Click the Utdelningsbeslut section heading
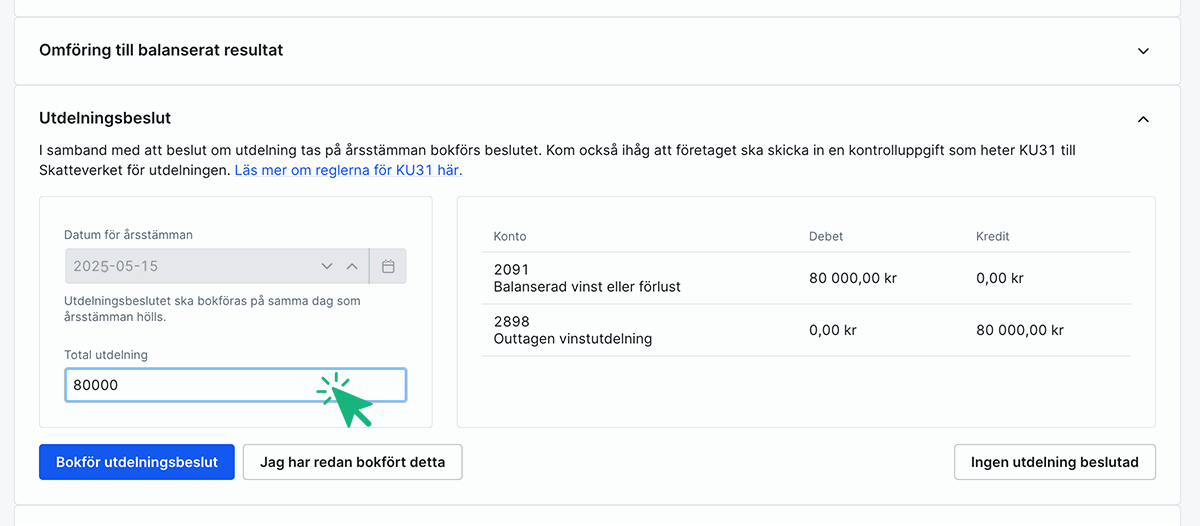Screen dimensions: 1200x526 point(105,118)
